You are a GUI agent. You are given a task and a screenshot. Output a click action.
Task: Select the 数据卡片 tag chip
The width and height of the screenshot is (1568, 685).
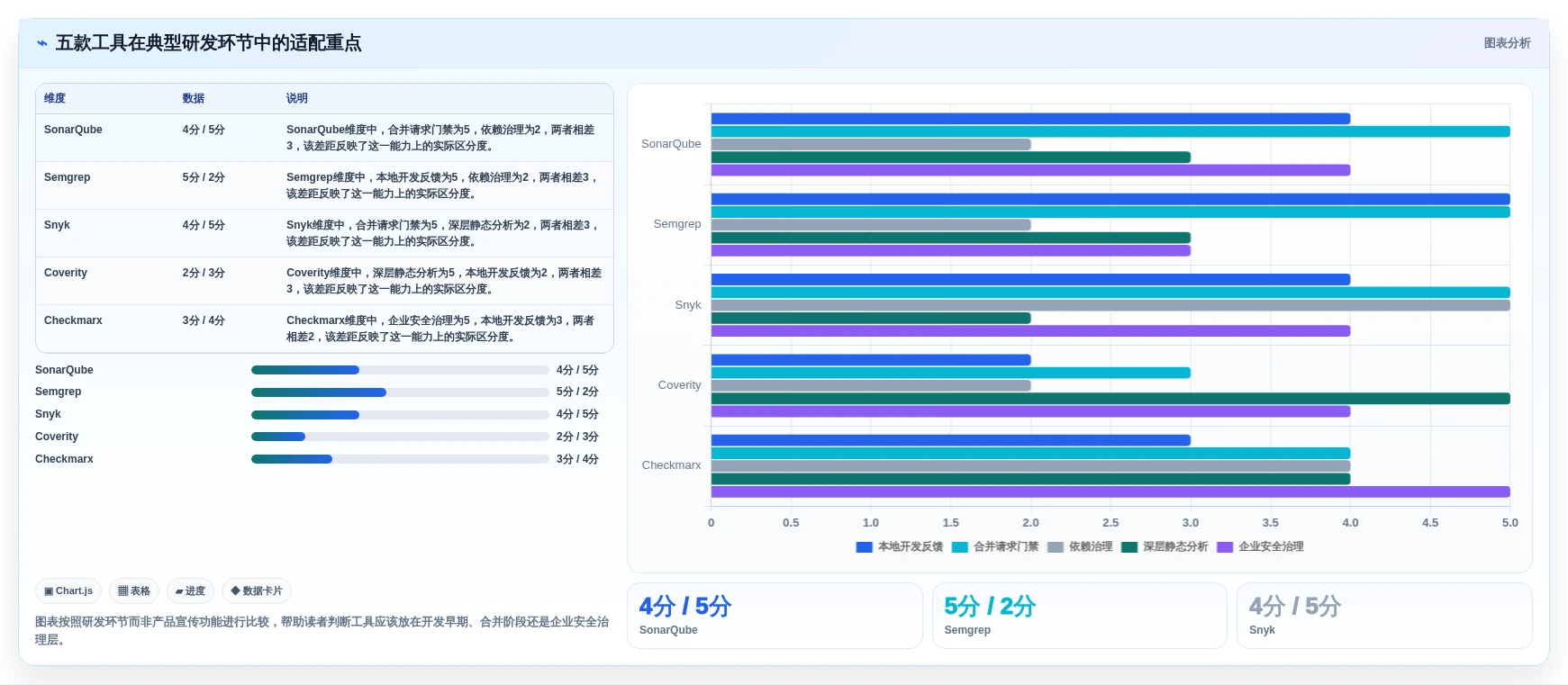tap(257, 591)
